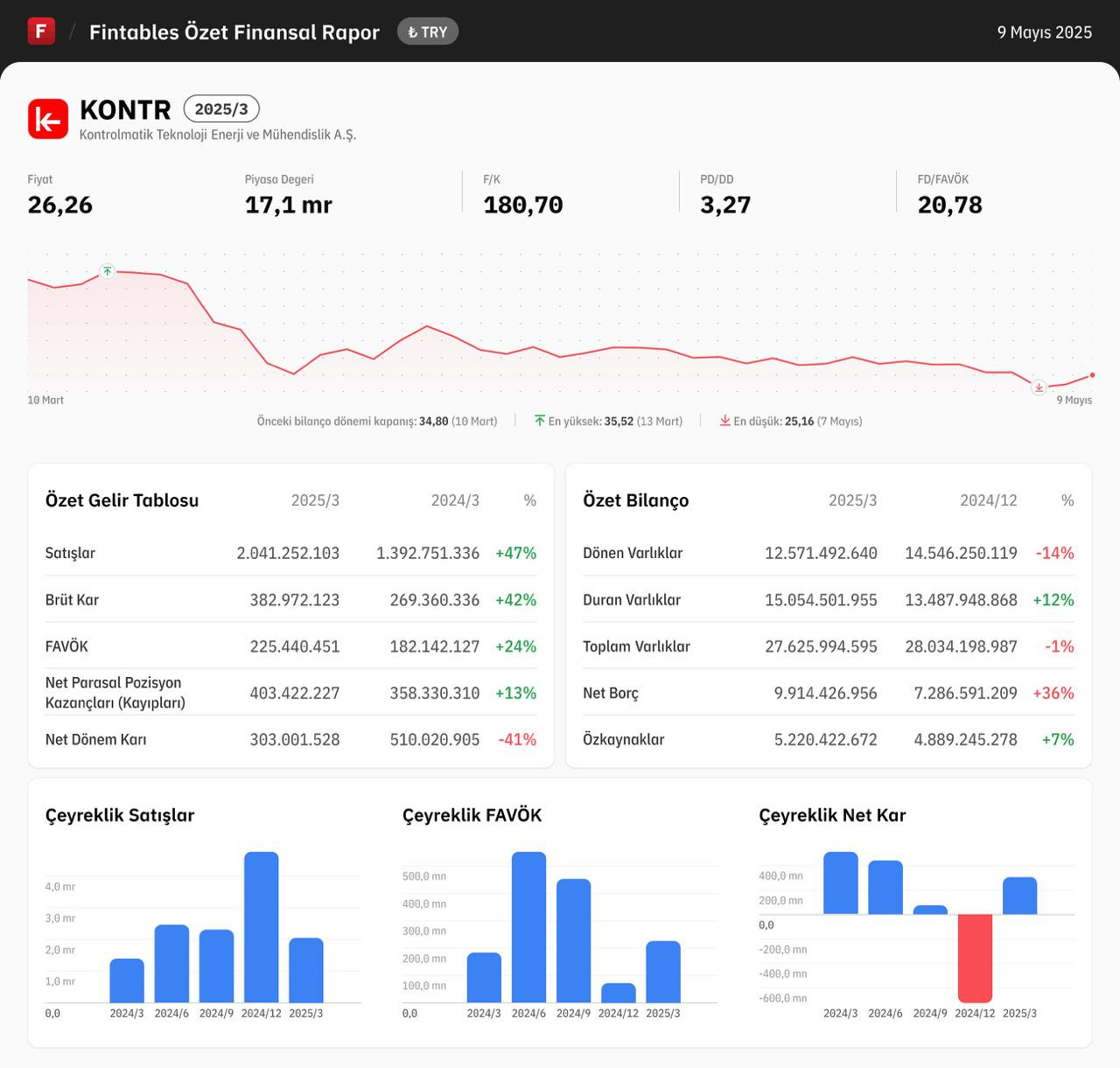Click the 2024/3 bar in Çeyreklik Satışlar
The width and height of the screenshot is (1120, 1068).
pyautogui.click(x=127, y=981)
